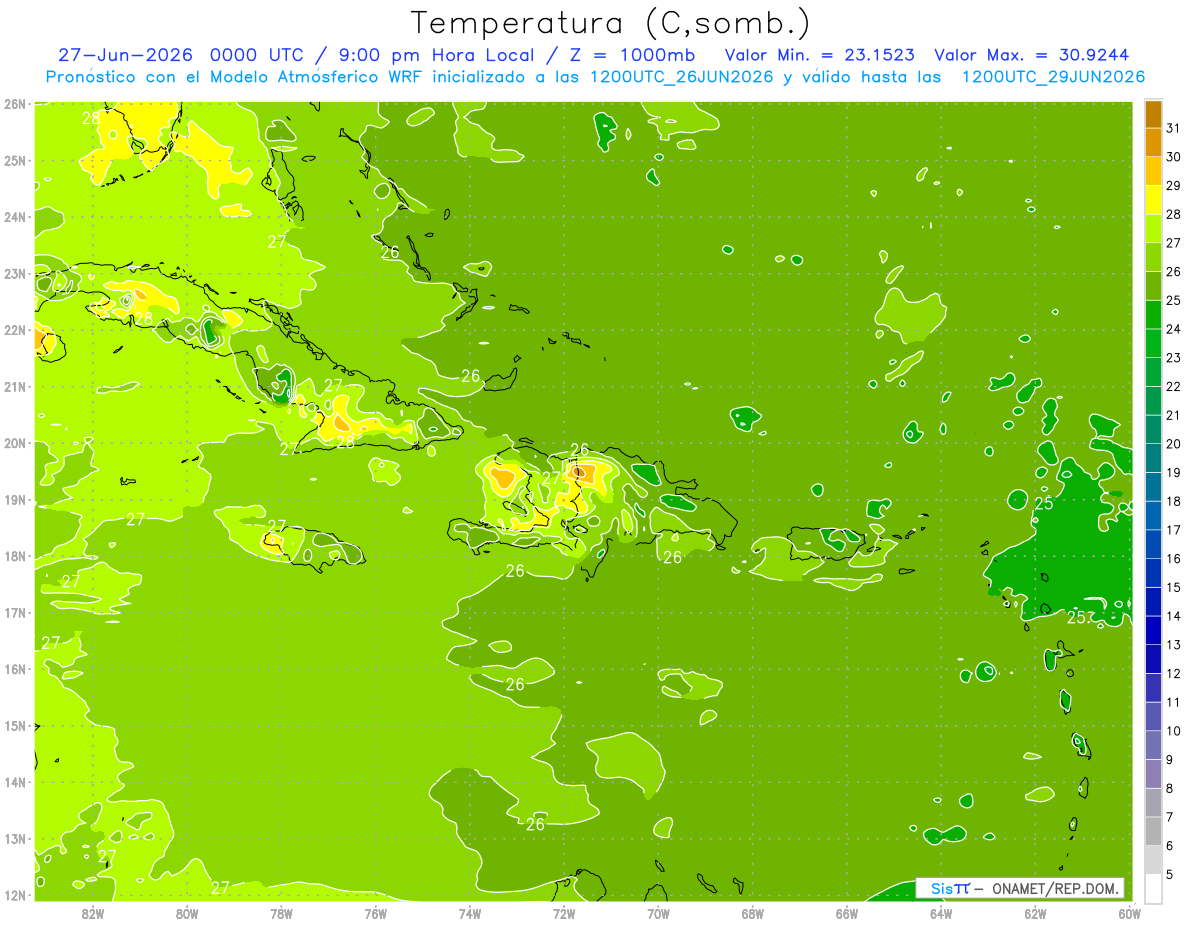Click the colorbar label '5'
The height and width of the screenshot is (927, 1200).
1170,875
